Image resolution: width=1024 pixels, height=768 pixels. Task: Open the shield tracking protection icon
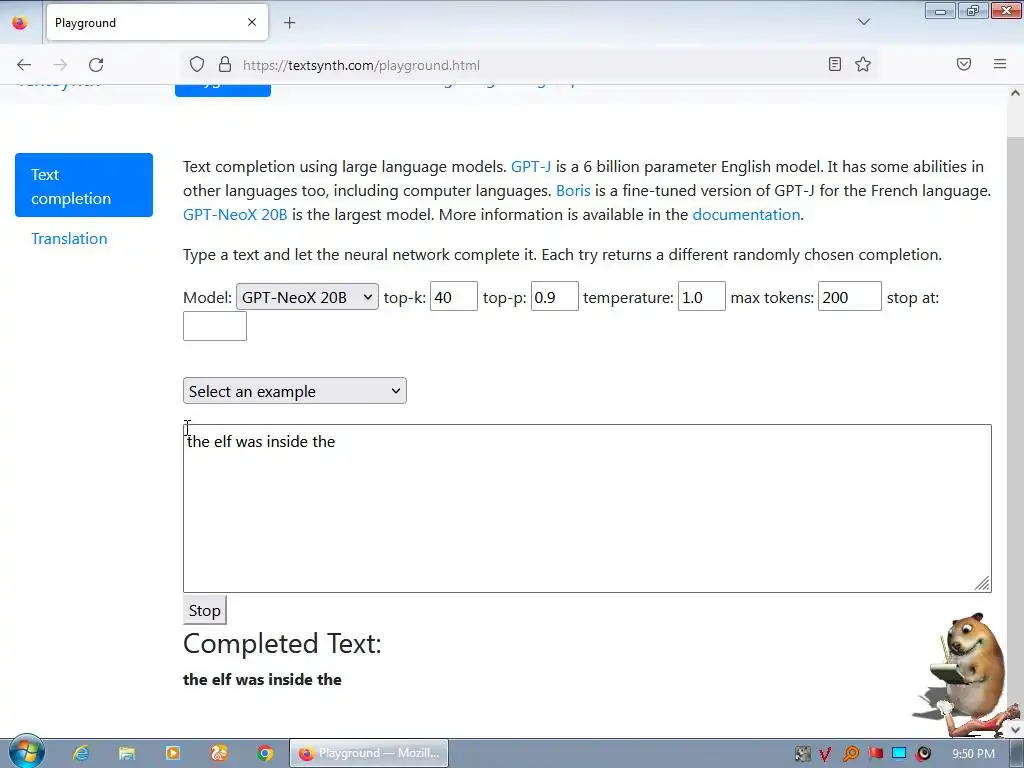(x=197, y=64)
